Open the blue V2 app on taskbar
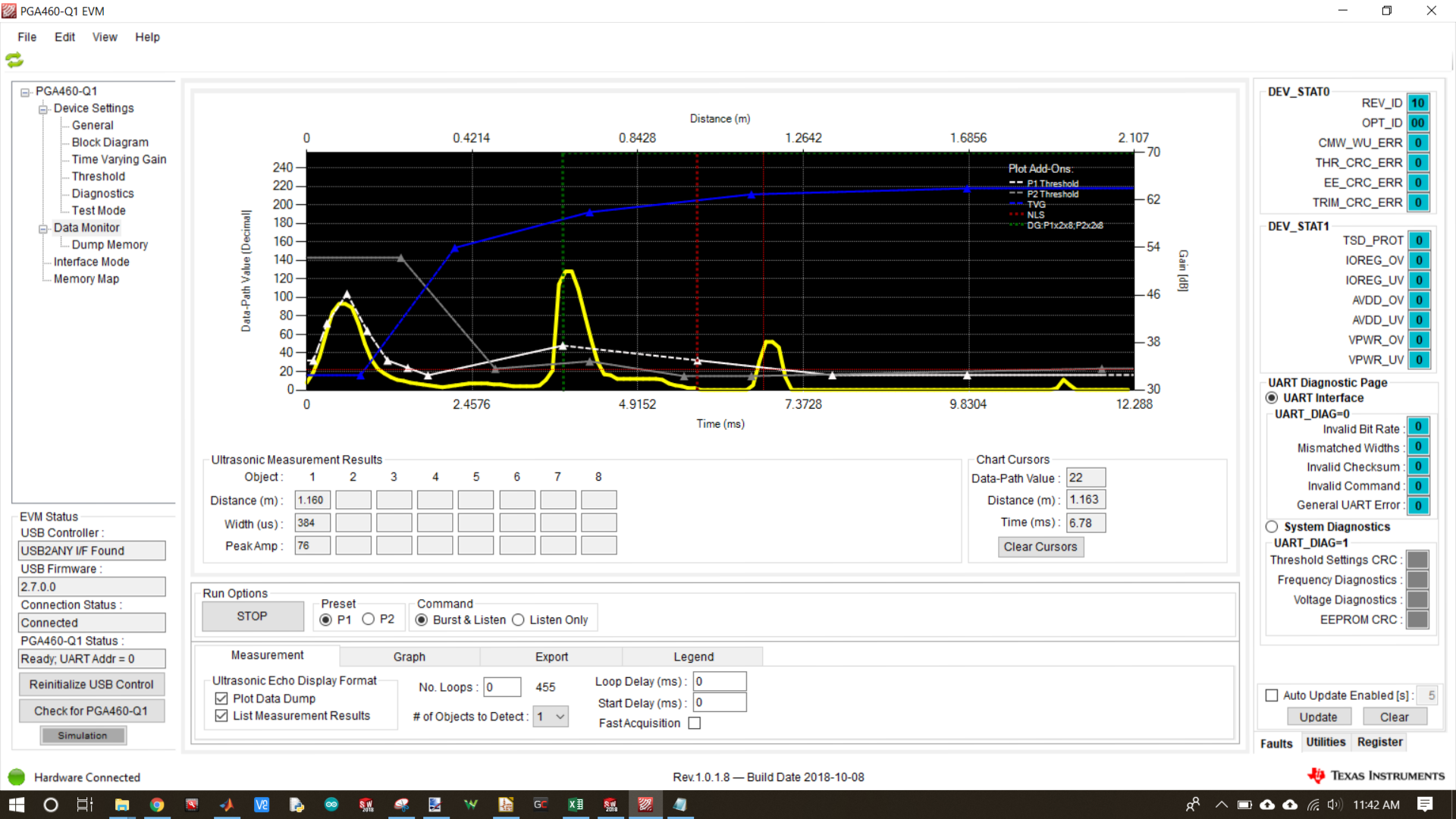 point(262,805)
